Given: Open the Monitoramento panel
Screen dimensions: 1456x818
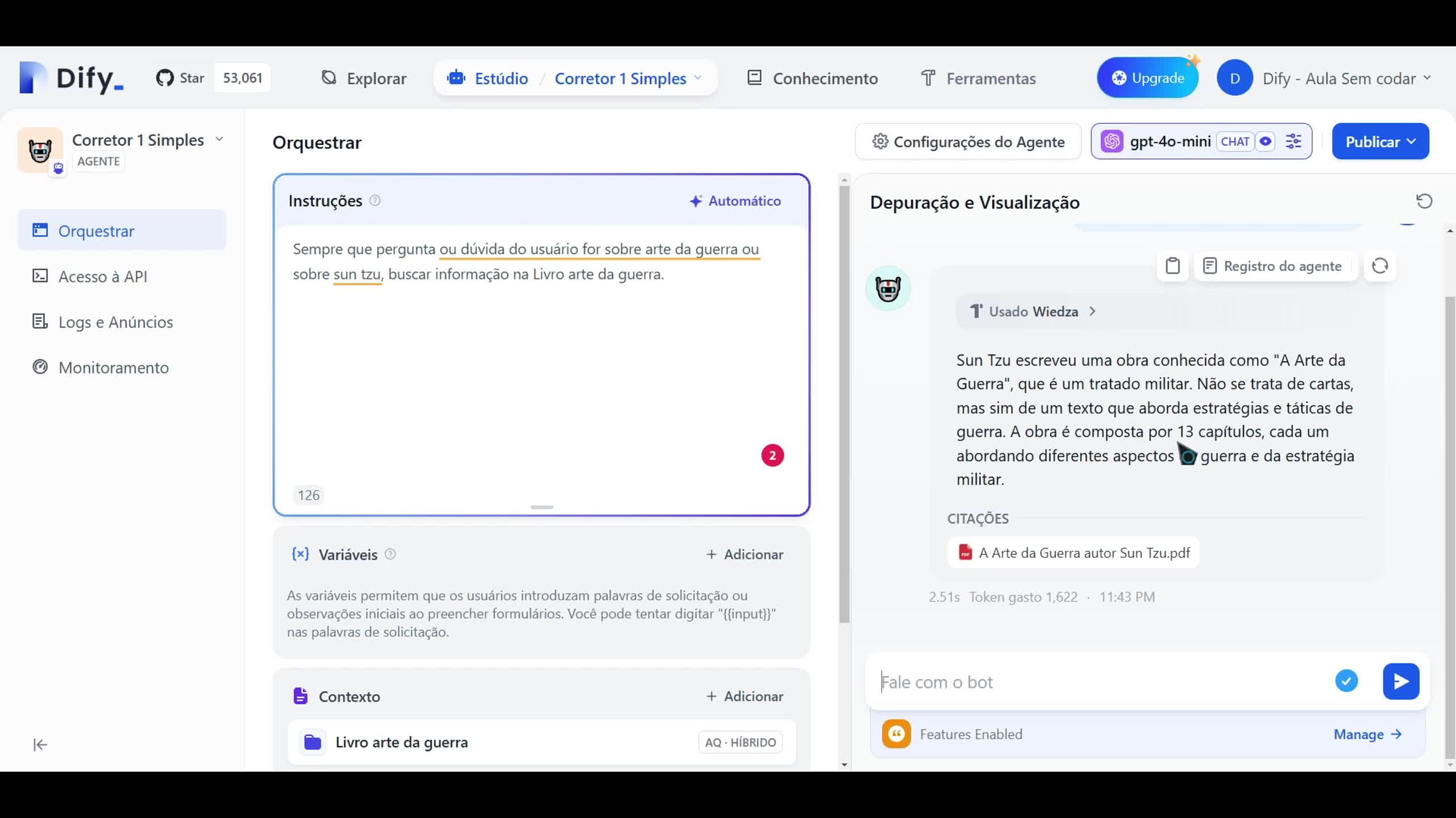Looking at the screenshot, I should tap(114, 368).
